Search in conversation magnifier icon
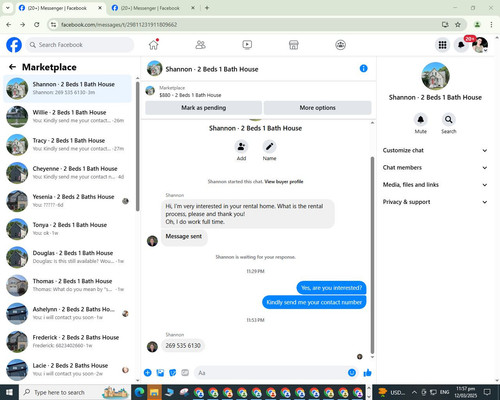Screen dimensions: 500x400 449,119
